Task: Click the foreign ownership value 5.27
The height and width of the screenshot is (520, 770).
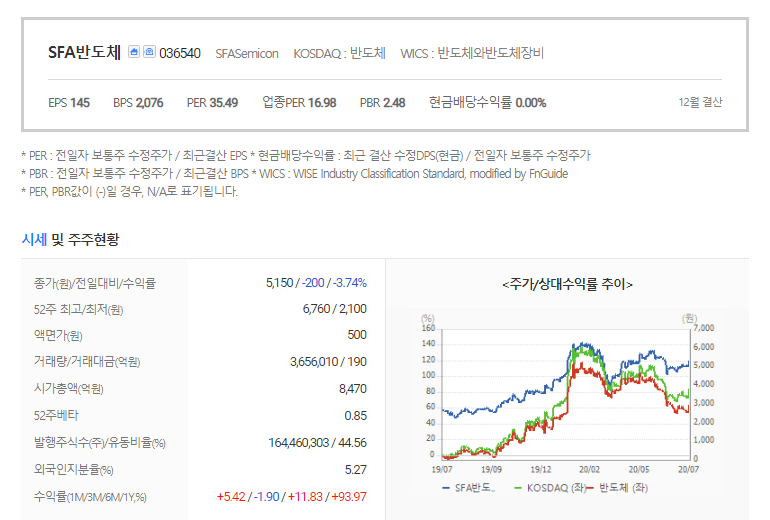Action: [x=356, y=470]
